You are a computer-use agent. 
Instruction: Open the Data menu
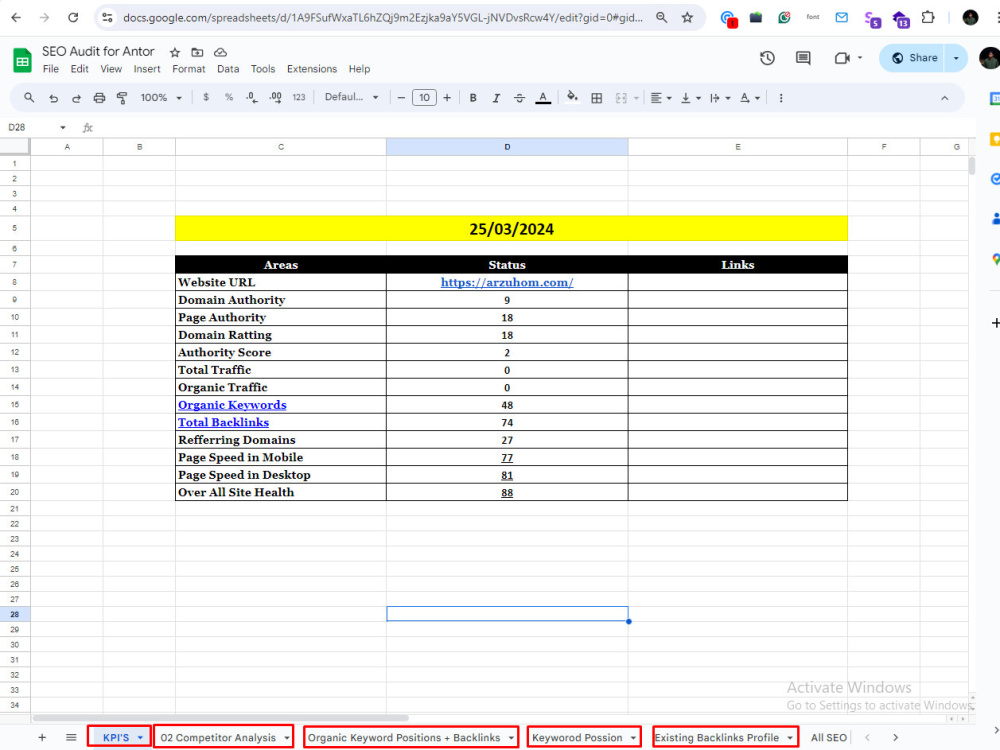pyautogui.click(x=228, y=69)
